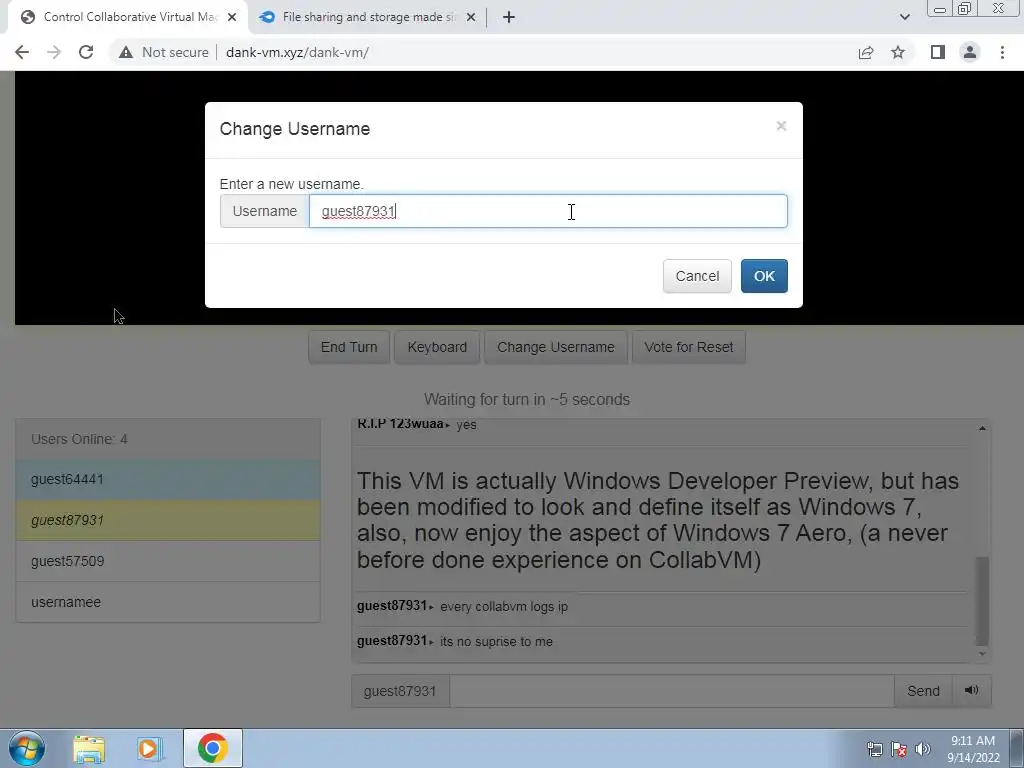The height and width of the screenshot is (768, 1024).
Task: Click the chat scrollbar up arrow
Action: 982,428
